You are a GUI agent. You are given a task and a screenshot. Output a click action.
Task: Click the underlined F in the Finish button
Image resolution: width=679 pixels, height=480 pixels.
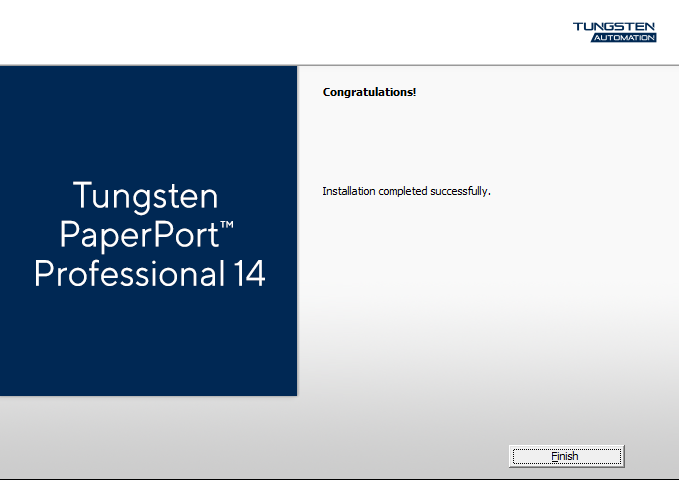coord(553,456)
